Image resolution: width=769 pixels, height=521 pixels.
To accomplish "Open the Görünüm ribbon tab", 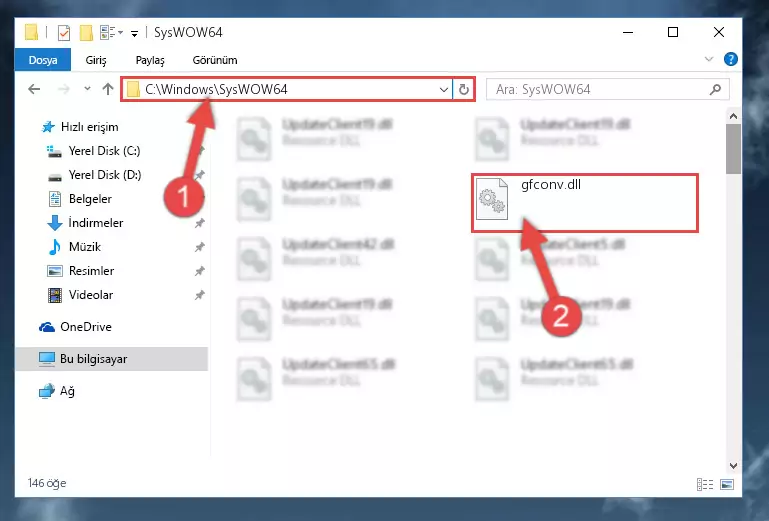I will [215, 60].
